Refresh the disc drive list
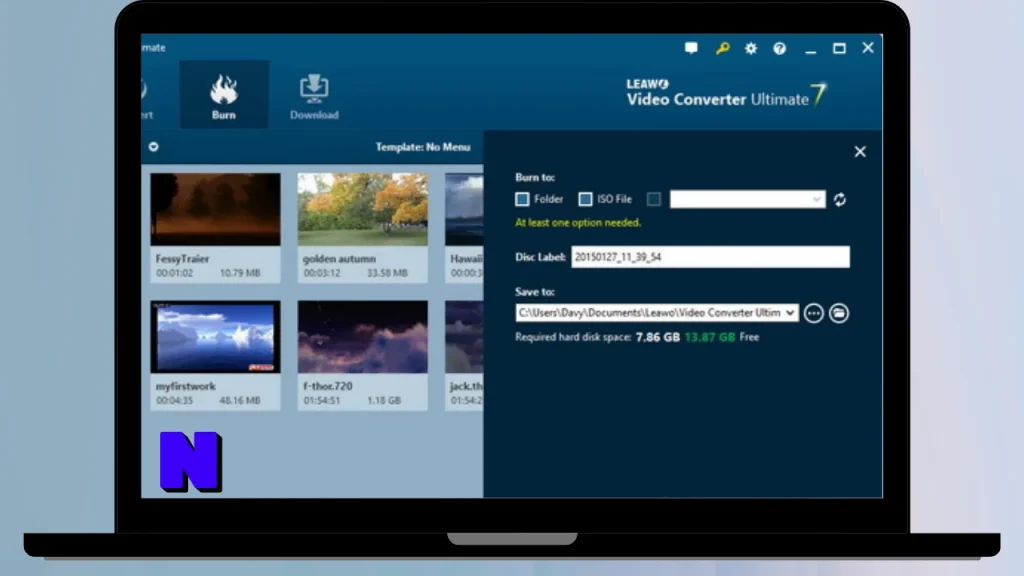The width and height of the screenshot is (1024, 576). click(x=840, y=199)
